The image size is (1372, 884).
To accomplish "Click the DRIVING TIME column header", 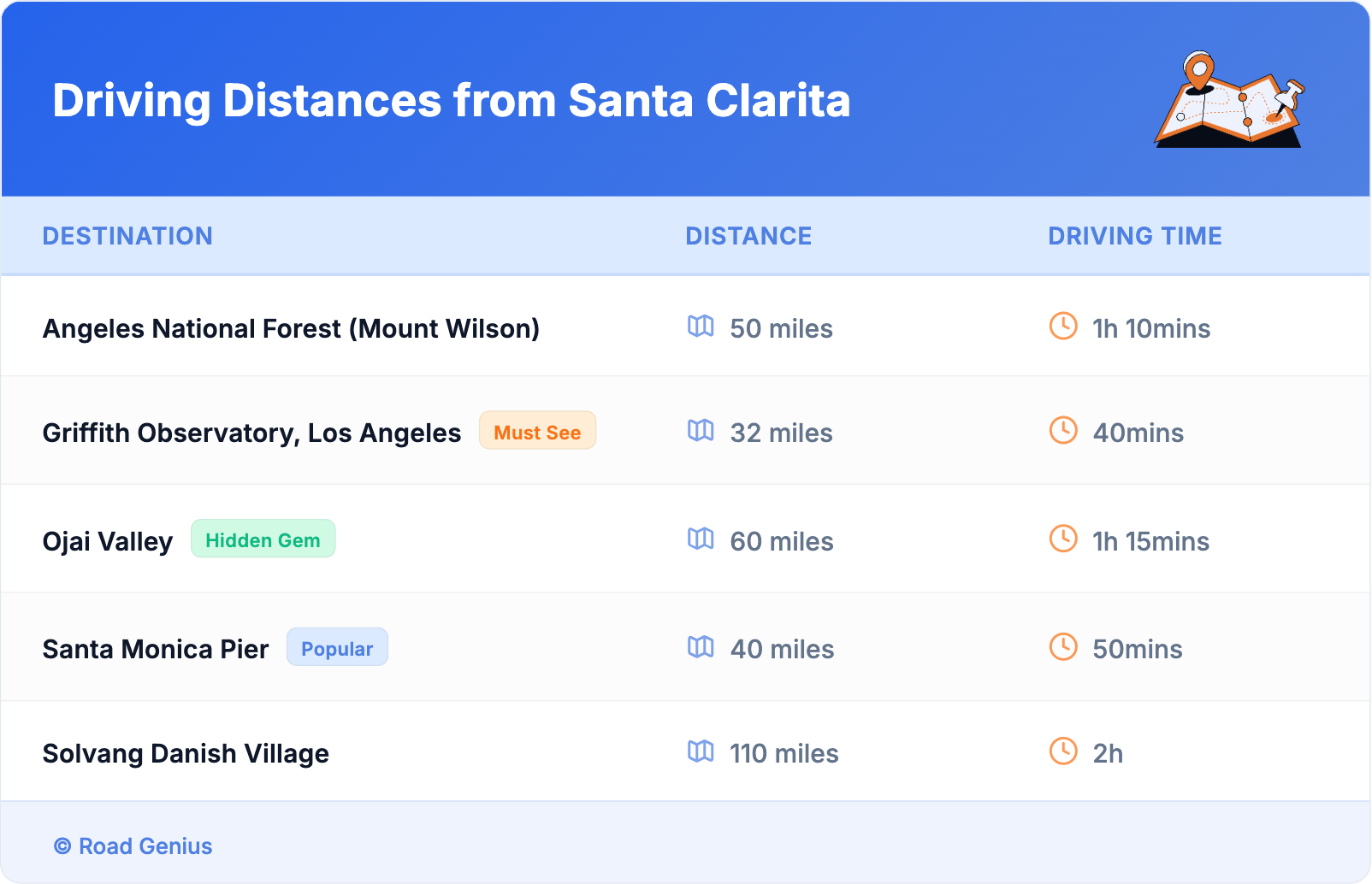I will coord(1134,236).
